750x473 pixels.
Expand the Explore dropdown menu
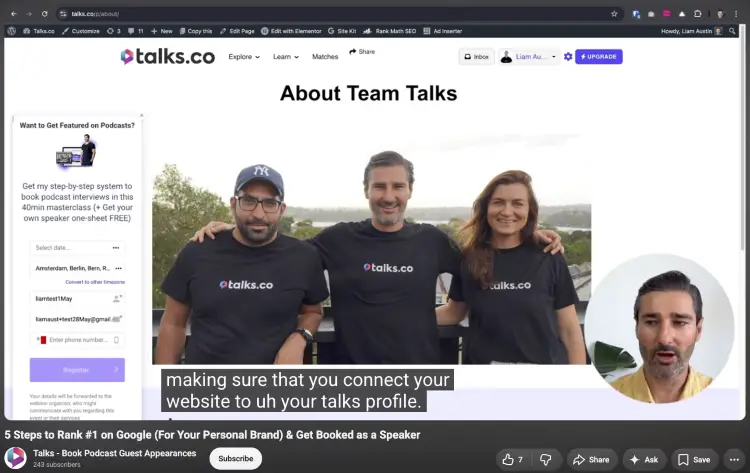point(244,56)
